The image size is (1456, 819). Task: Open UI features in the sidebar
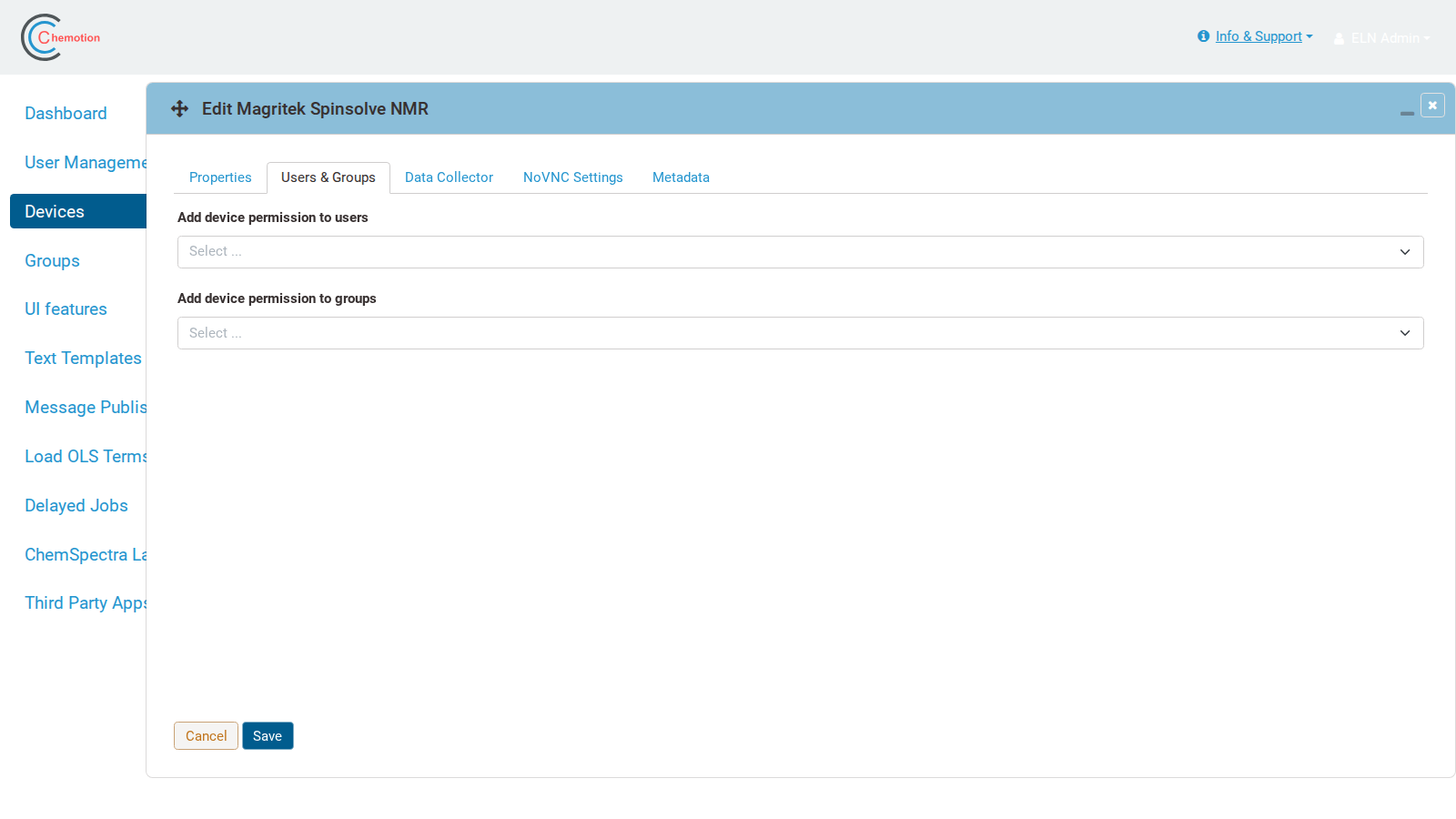[66, 309]
